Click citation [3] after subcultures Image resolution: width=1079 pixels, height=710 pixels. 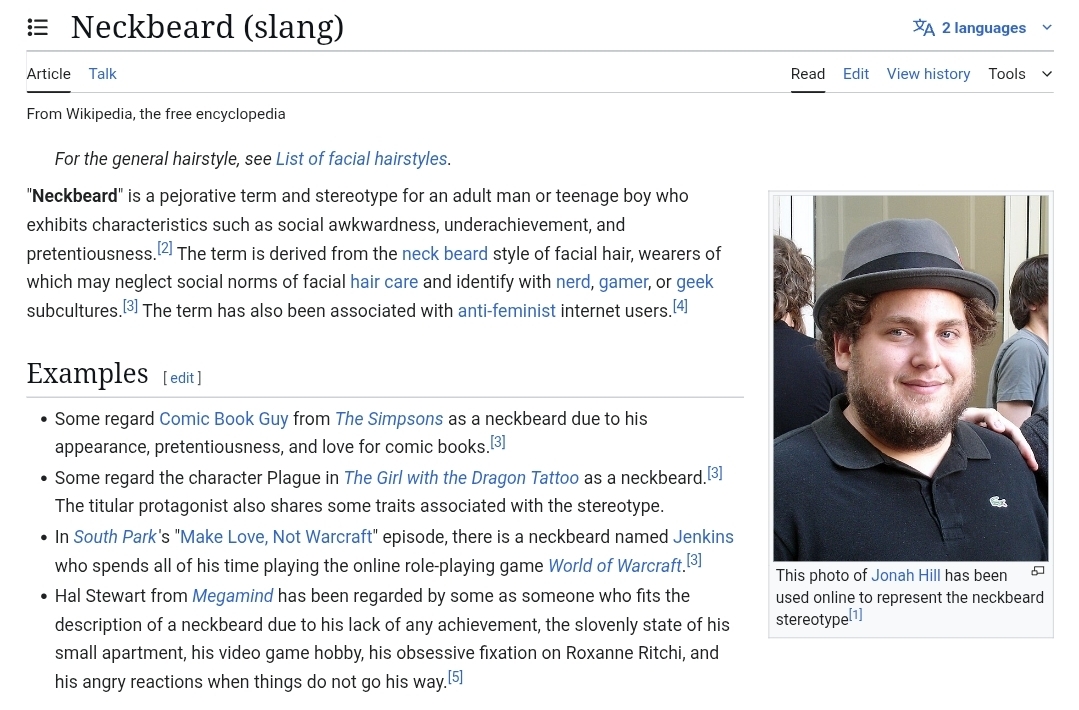tap(130, 305)
